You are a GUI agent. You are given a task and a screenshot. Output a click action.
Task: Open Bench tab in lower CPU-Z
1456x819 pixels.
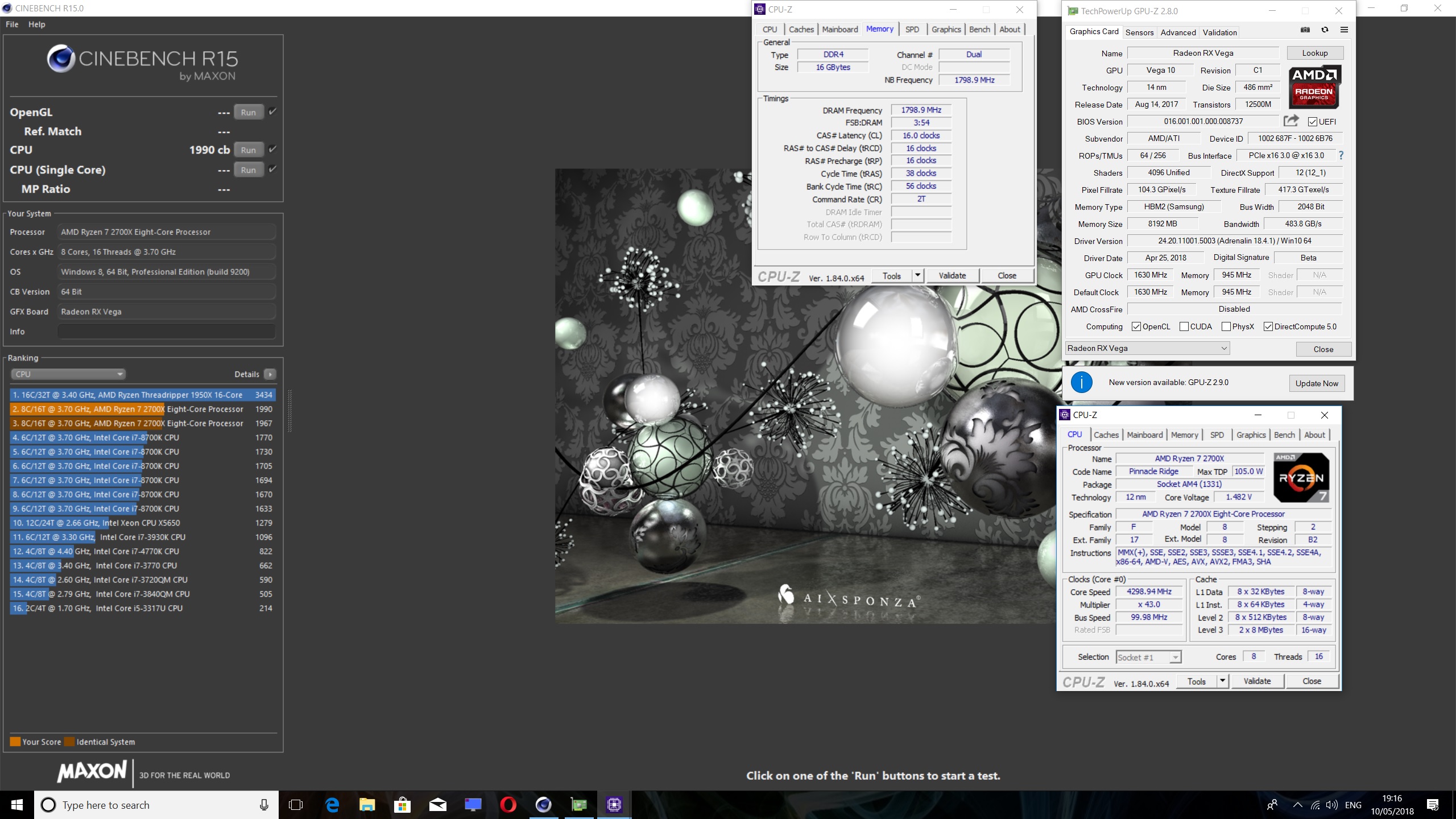[1284, 435]
